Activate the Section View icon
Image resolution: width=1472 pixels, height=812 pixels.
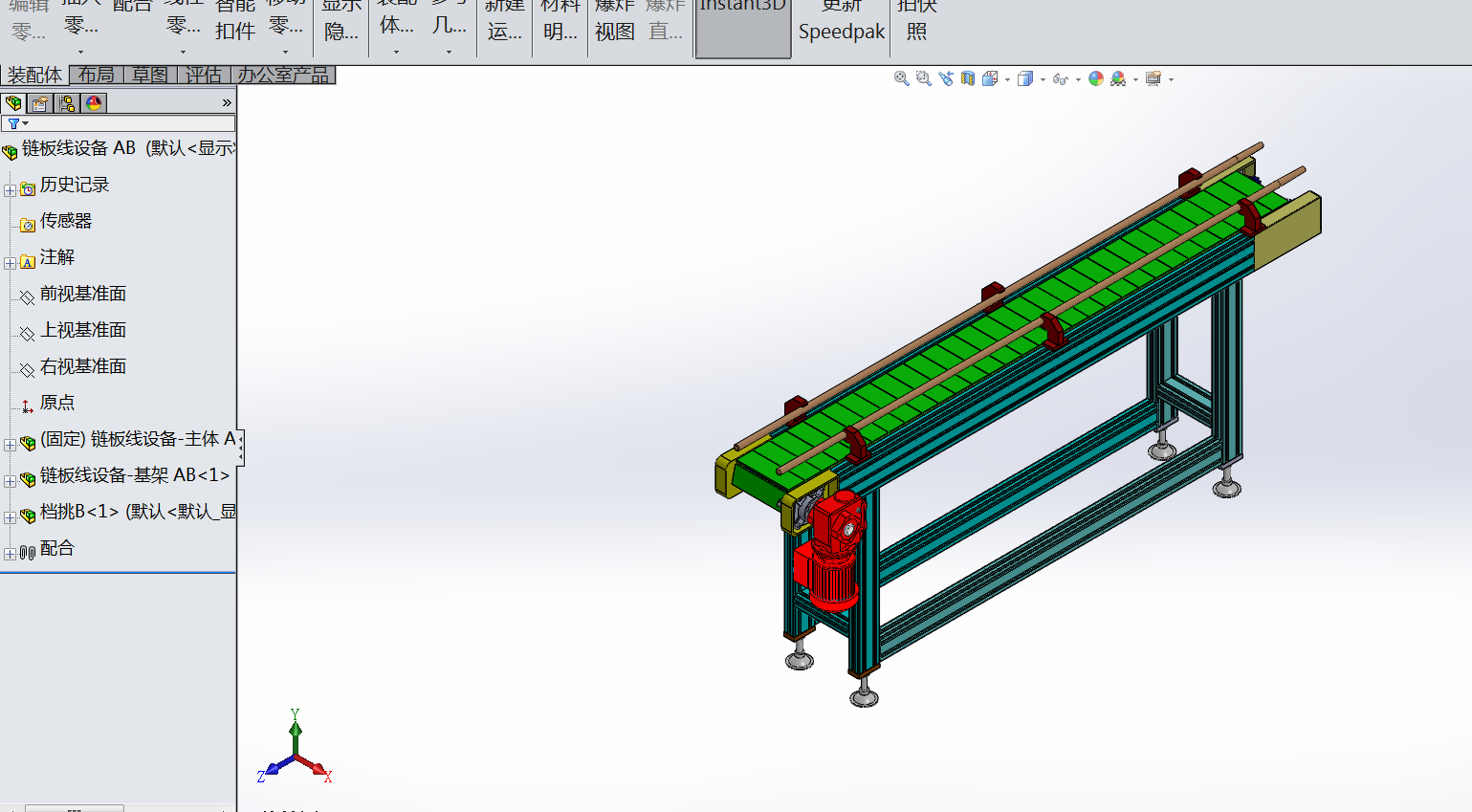[968, 78]
